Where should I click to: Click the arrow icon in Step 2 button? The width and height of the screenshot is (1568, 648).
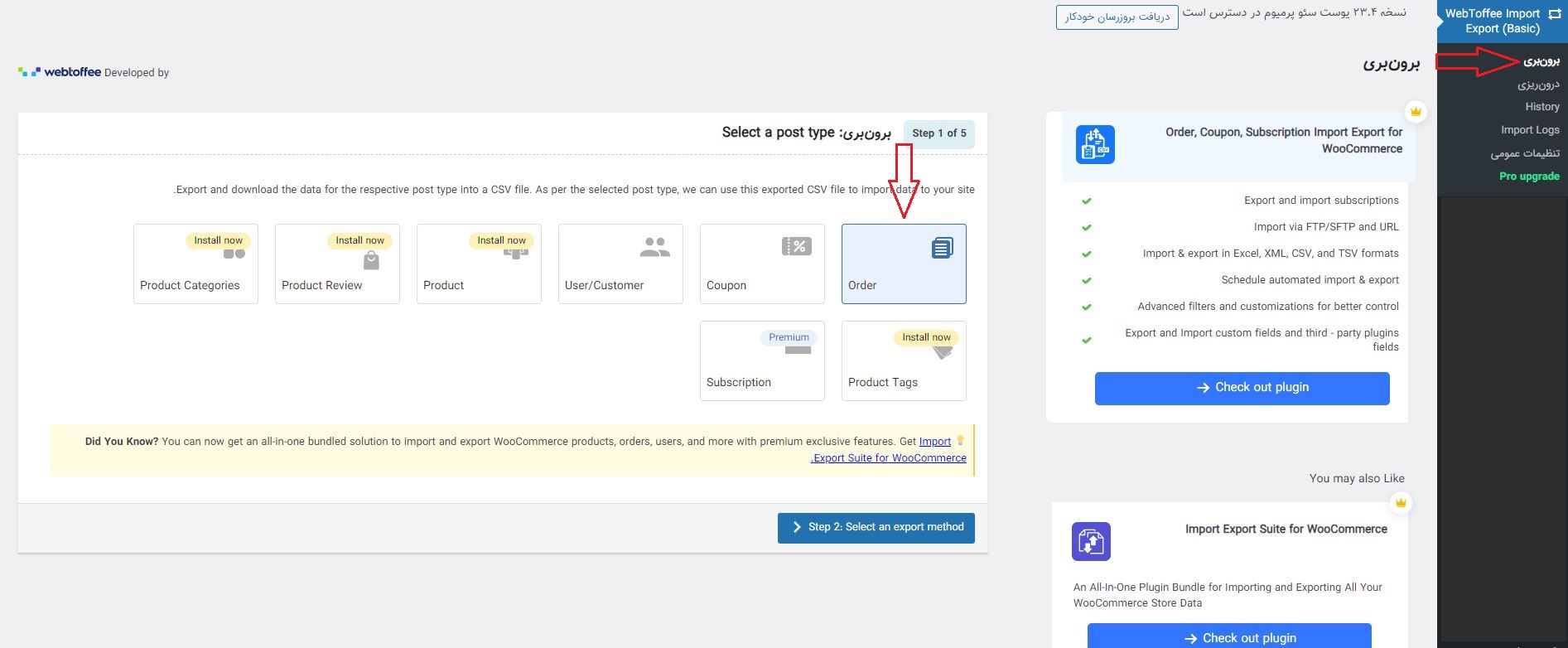click(797, 527)
